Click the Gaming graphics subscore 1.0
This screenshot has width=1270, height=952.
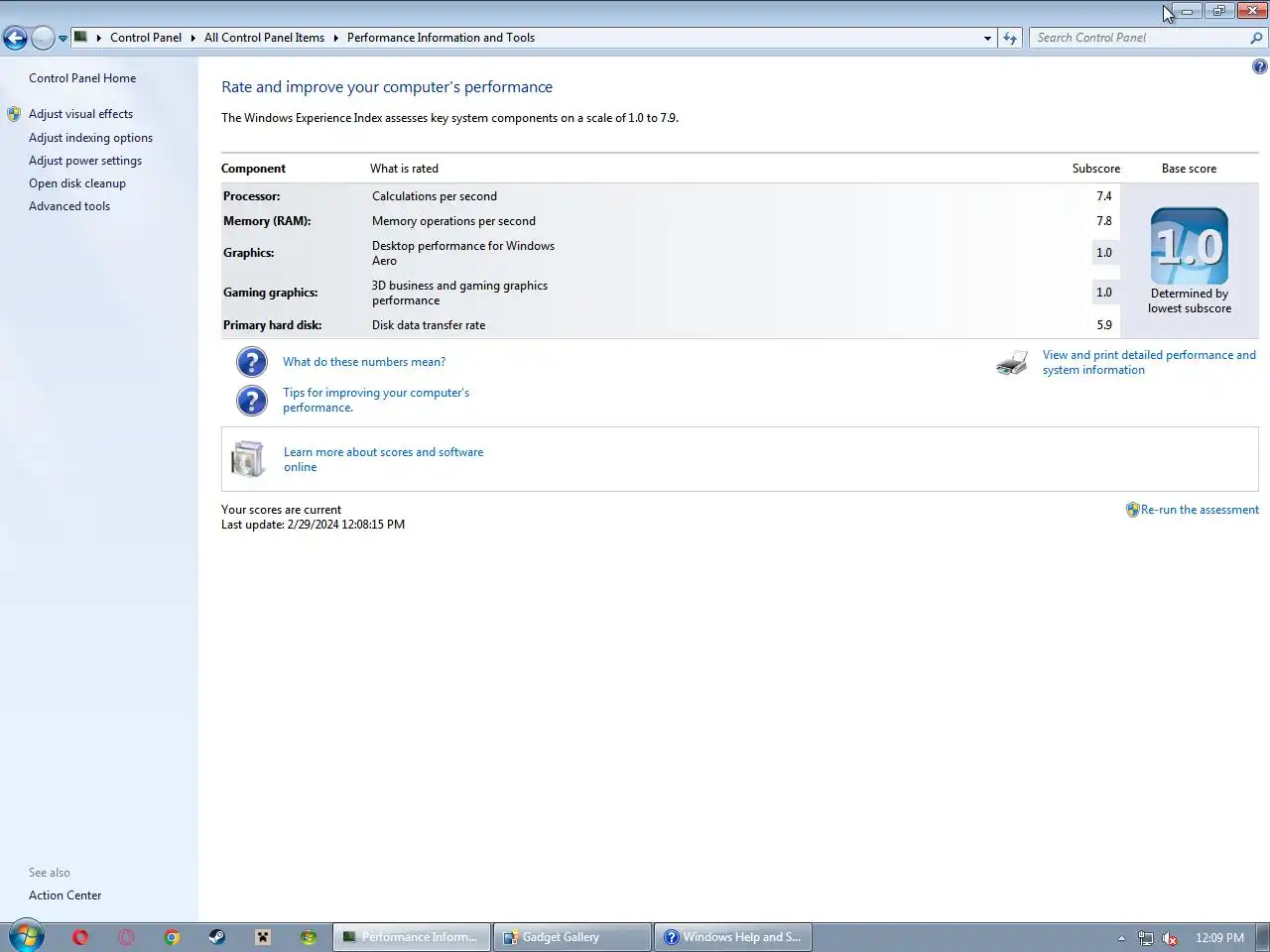1104,293
